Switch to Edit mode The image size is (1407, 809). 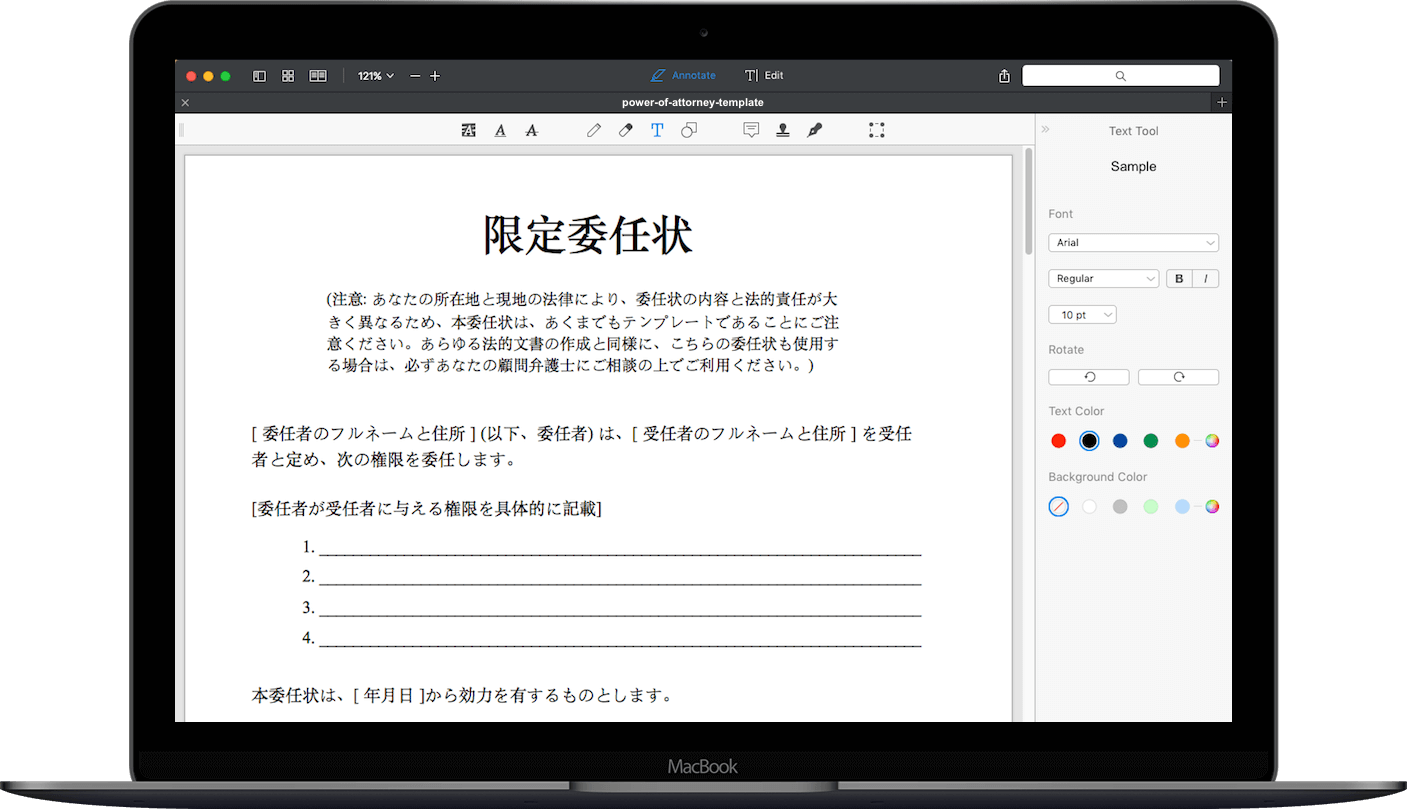pyautogui.click(x=764, y=76)
